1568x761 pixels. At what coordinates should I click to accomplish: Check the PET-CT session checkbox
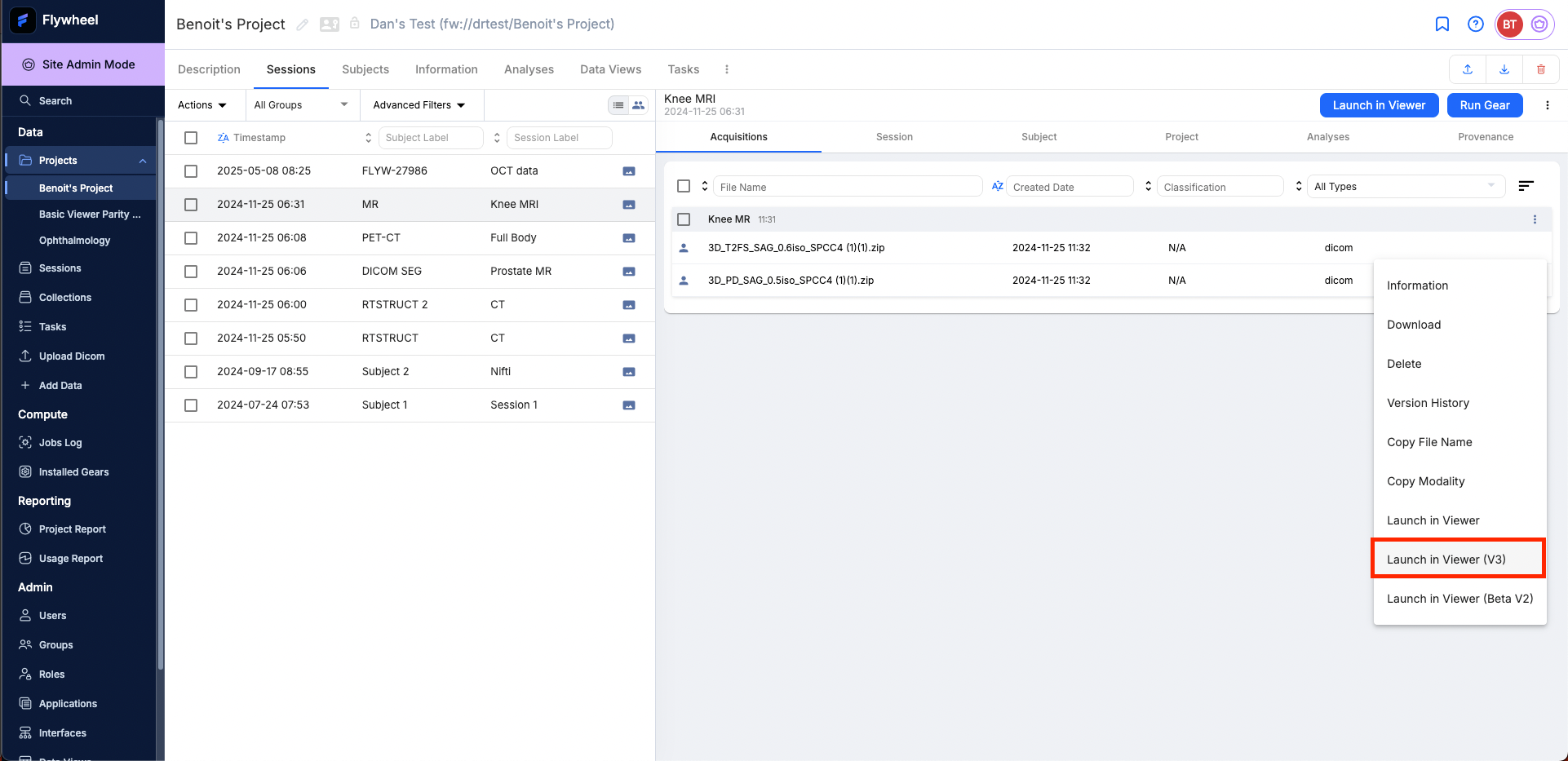[x=191, y=238]
